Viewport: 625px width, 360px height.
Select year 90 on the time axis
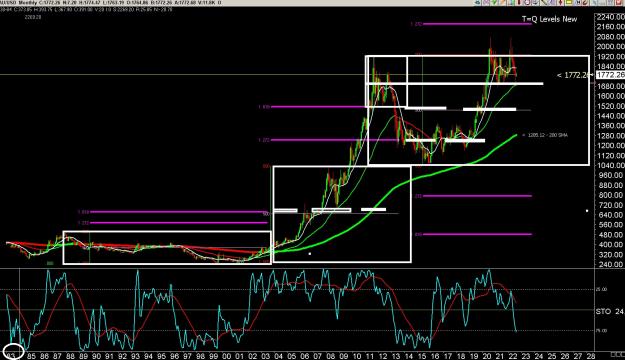point(96,356)
